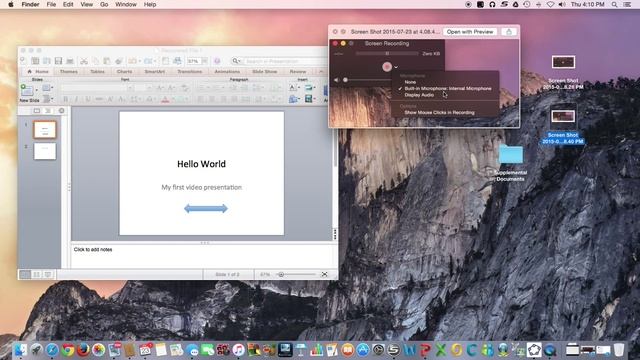Open the New Slide dropdown arrow
The width and height of the screenshot is (640, 360).
37,90
